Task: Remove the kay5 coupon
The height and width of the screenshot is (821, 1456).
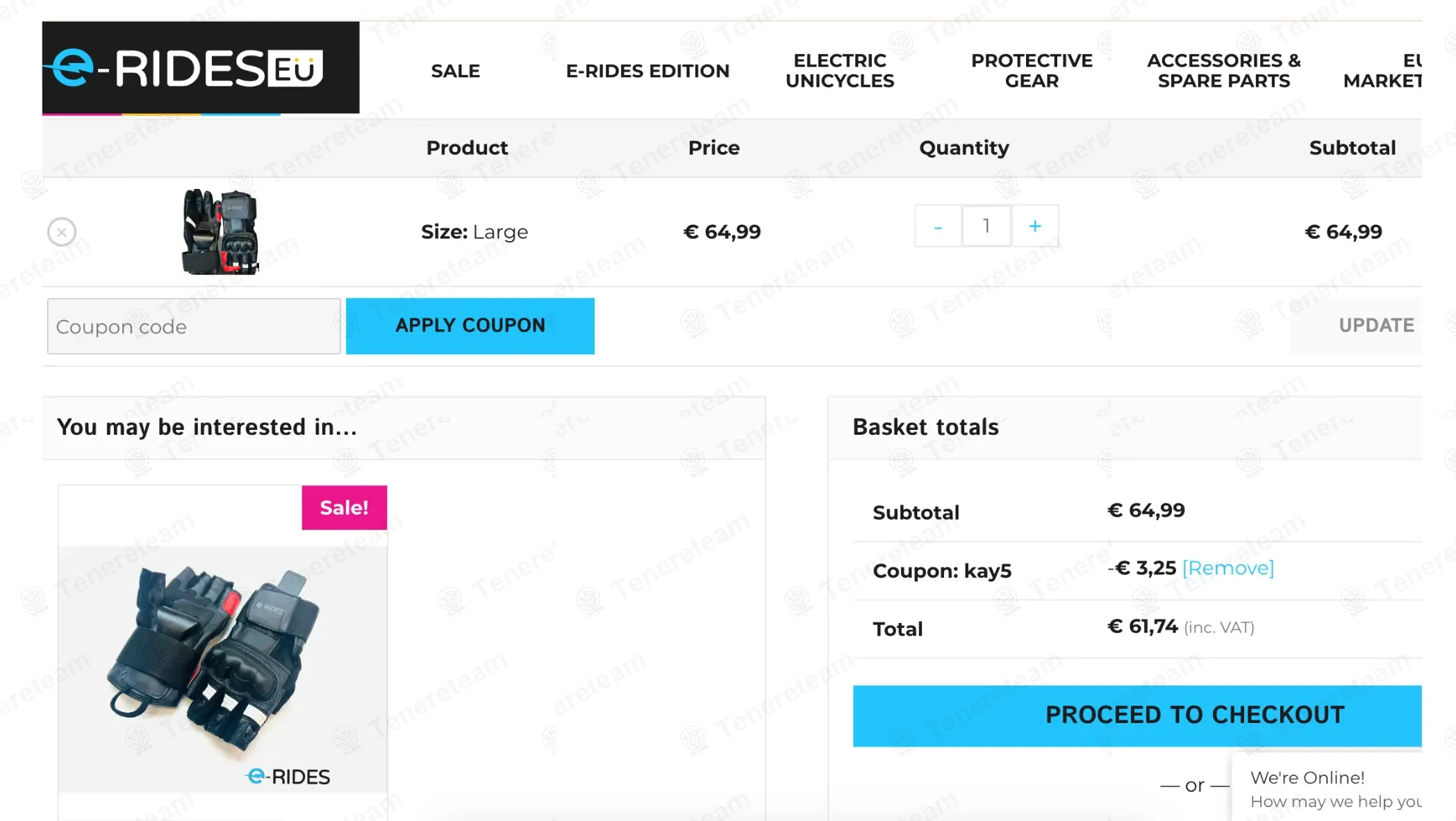Action: click(x=1227, y=569)
